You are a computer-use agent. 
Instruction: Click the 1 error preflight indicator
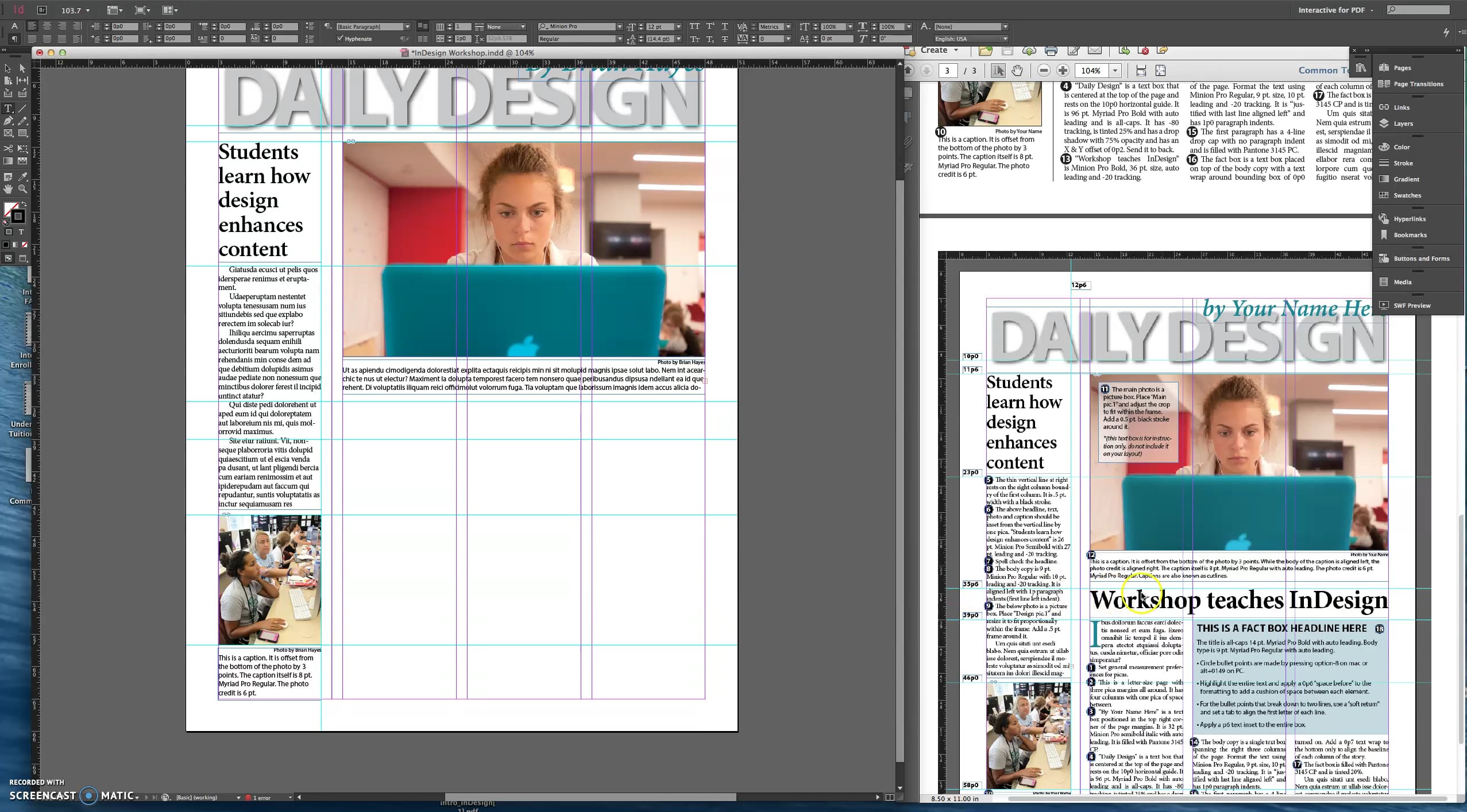261,797
